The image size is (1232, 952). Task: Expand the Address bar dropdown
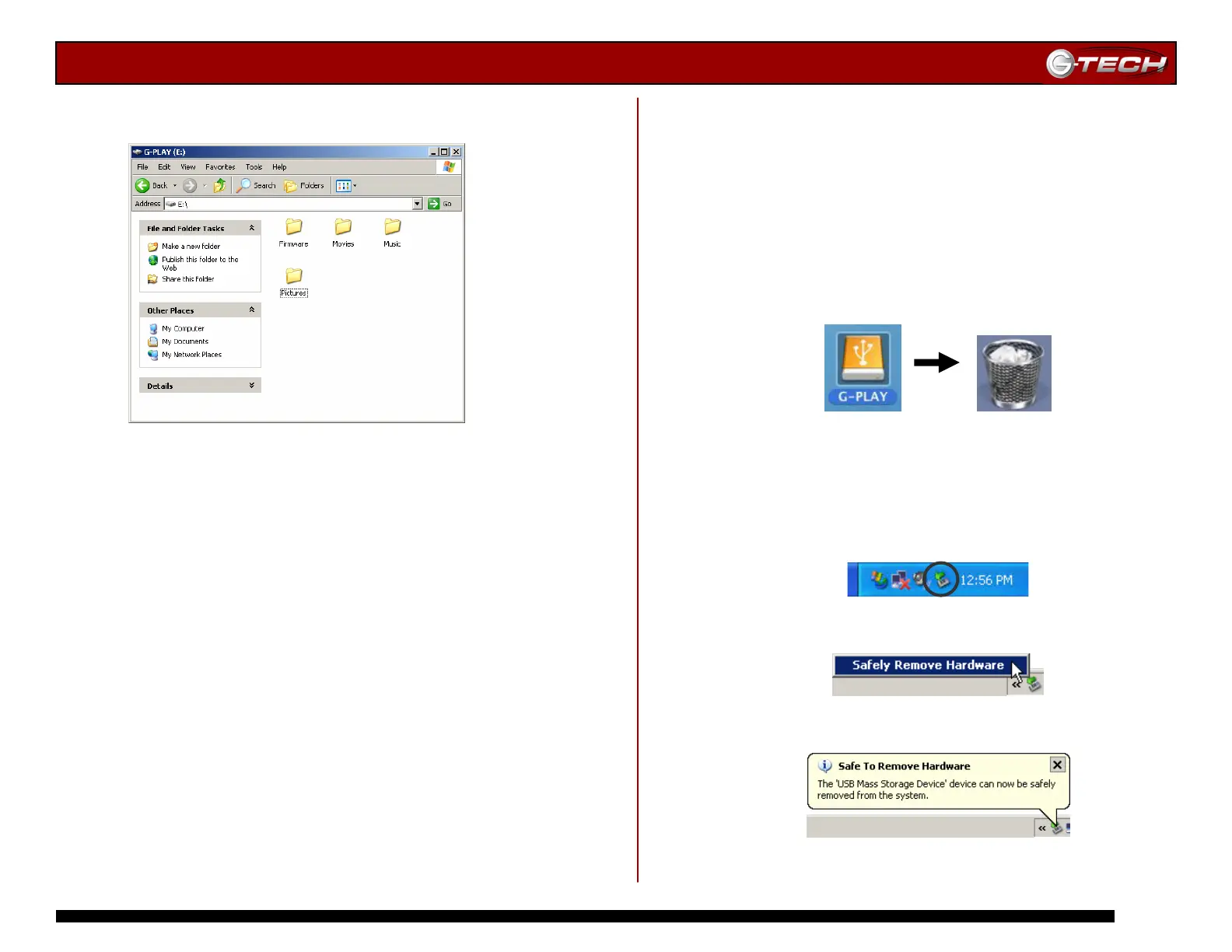[x=418, y=204]
